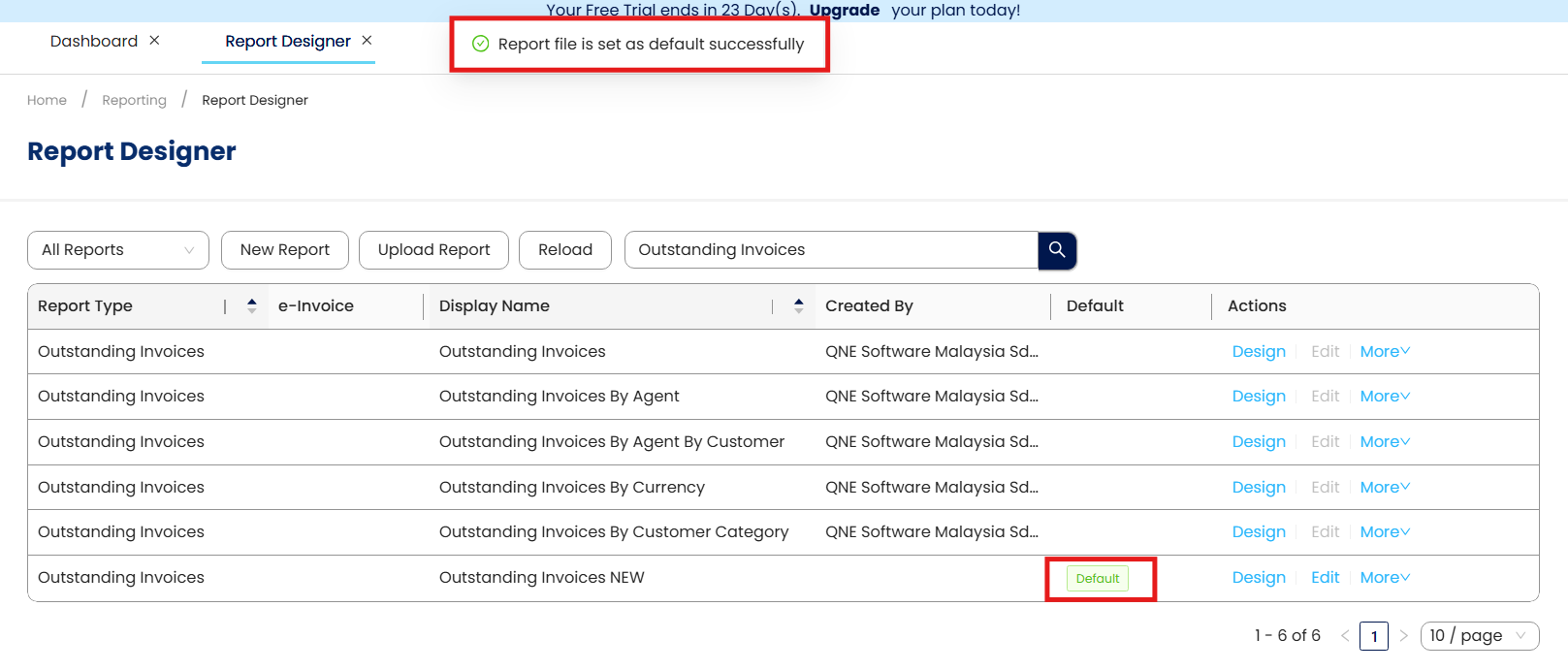The width and height of the screenshot is (1568, 671).
Task: Go to previous page arrow
Action: click(1345, 636)
